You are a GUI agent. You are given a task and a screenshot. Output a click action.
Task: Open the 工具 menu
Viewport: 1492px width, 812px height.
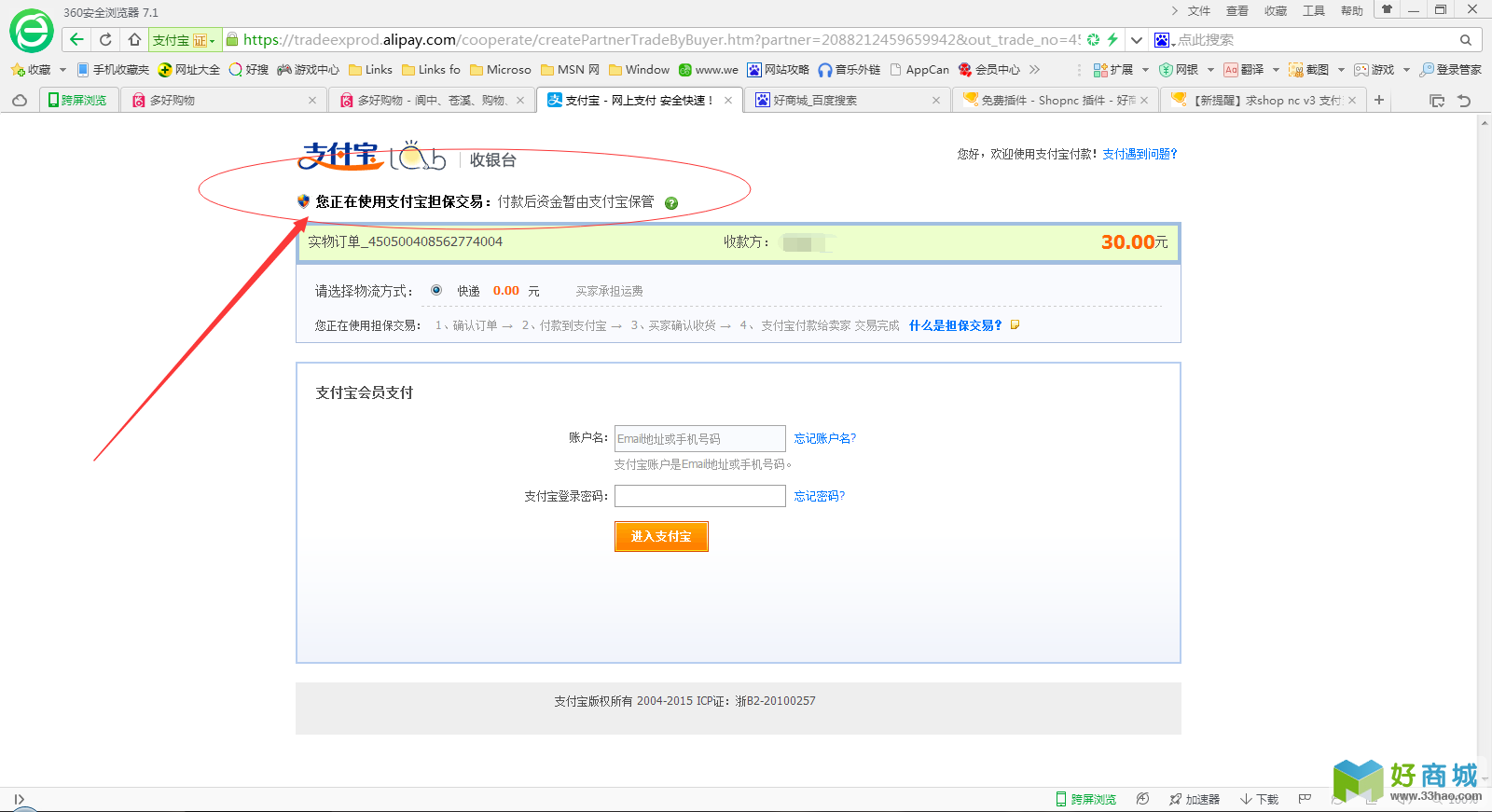[x=1313, y=11]
